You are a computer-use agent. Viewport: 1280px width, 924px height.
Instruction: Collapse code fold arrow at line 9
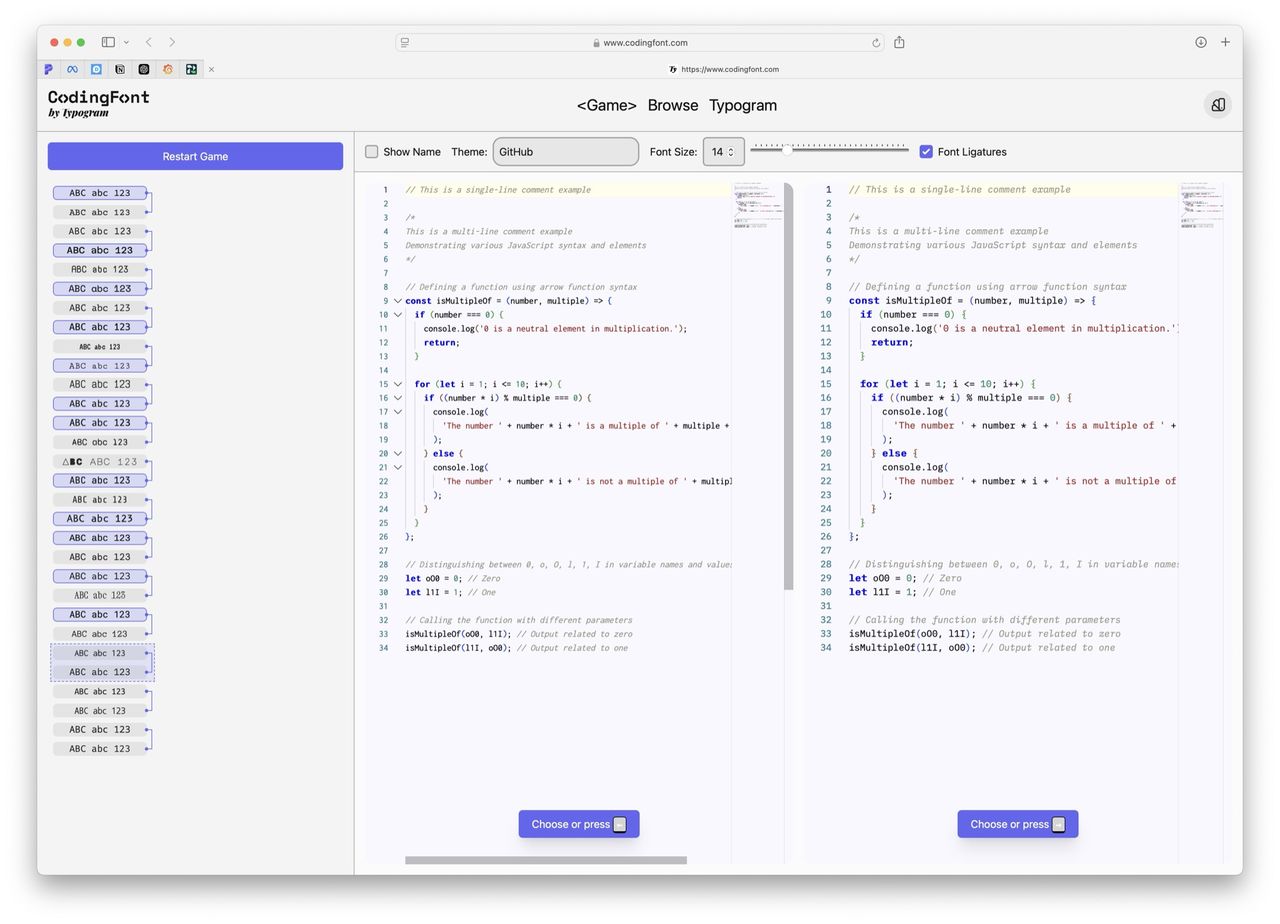(397, 301)
